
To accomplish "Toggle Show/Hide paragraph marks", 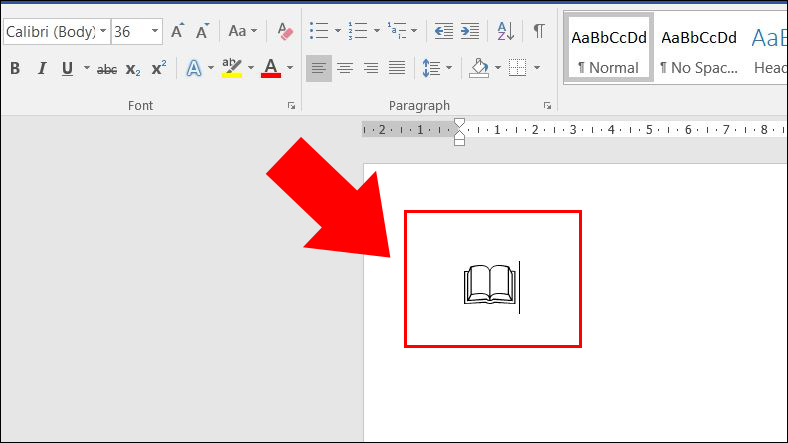I will pyautogui.click(x=539, y=32).
